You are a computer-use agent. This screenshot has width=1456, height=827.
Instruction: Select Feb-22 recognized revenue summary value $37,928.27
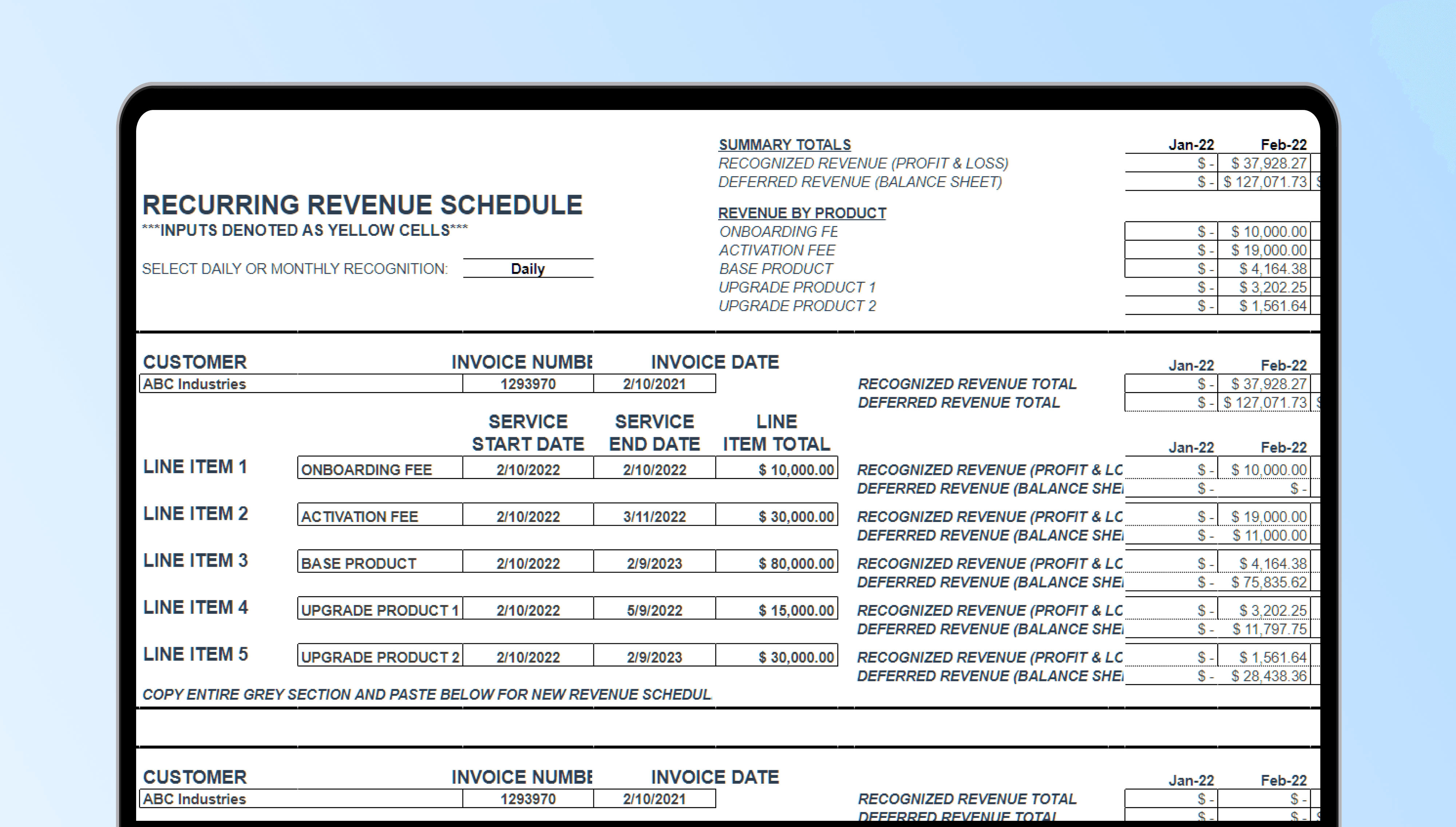1264,163
